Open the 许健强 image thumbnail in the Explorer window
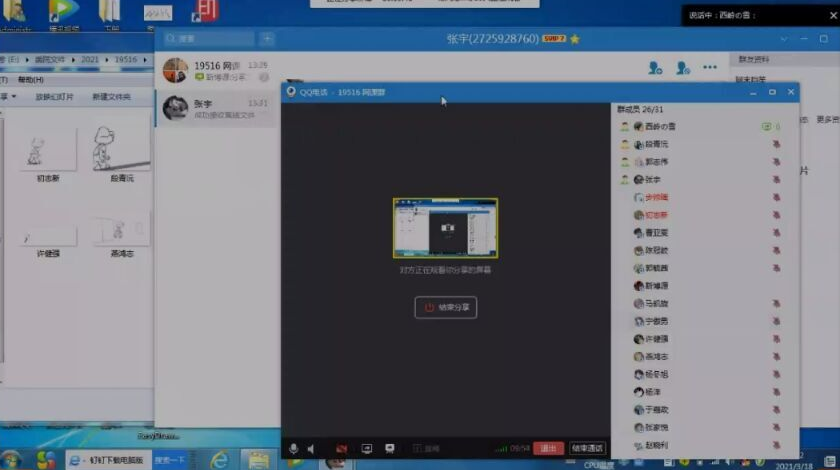Image resolution: width=840 pixels, height=470 pixels. [48, 238]
